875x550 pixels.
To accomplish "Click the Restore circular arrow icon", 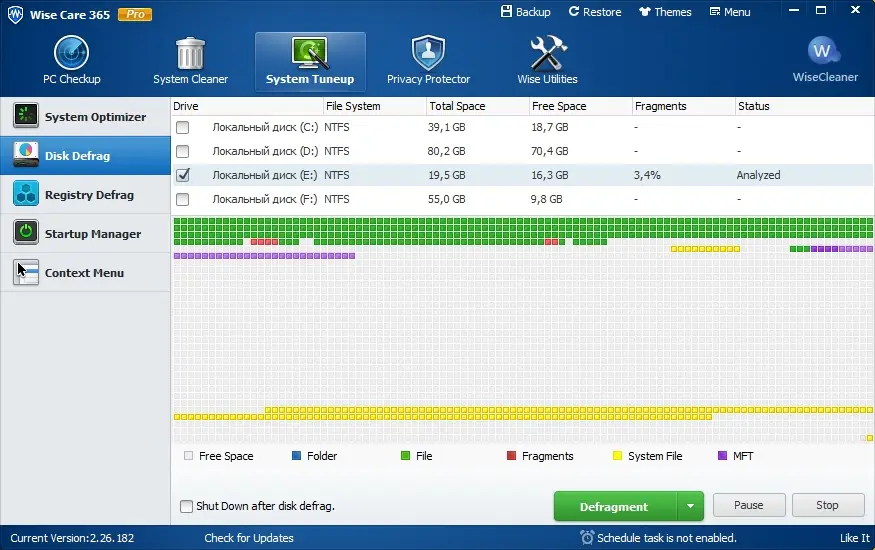I will tap(574, 12).
